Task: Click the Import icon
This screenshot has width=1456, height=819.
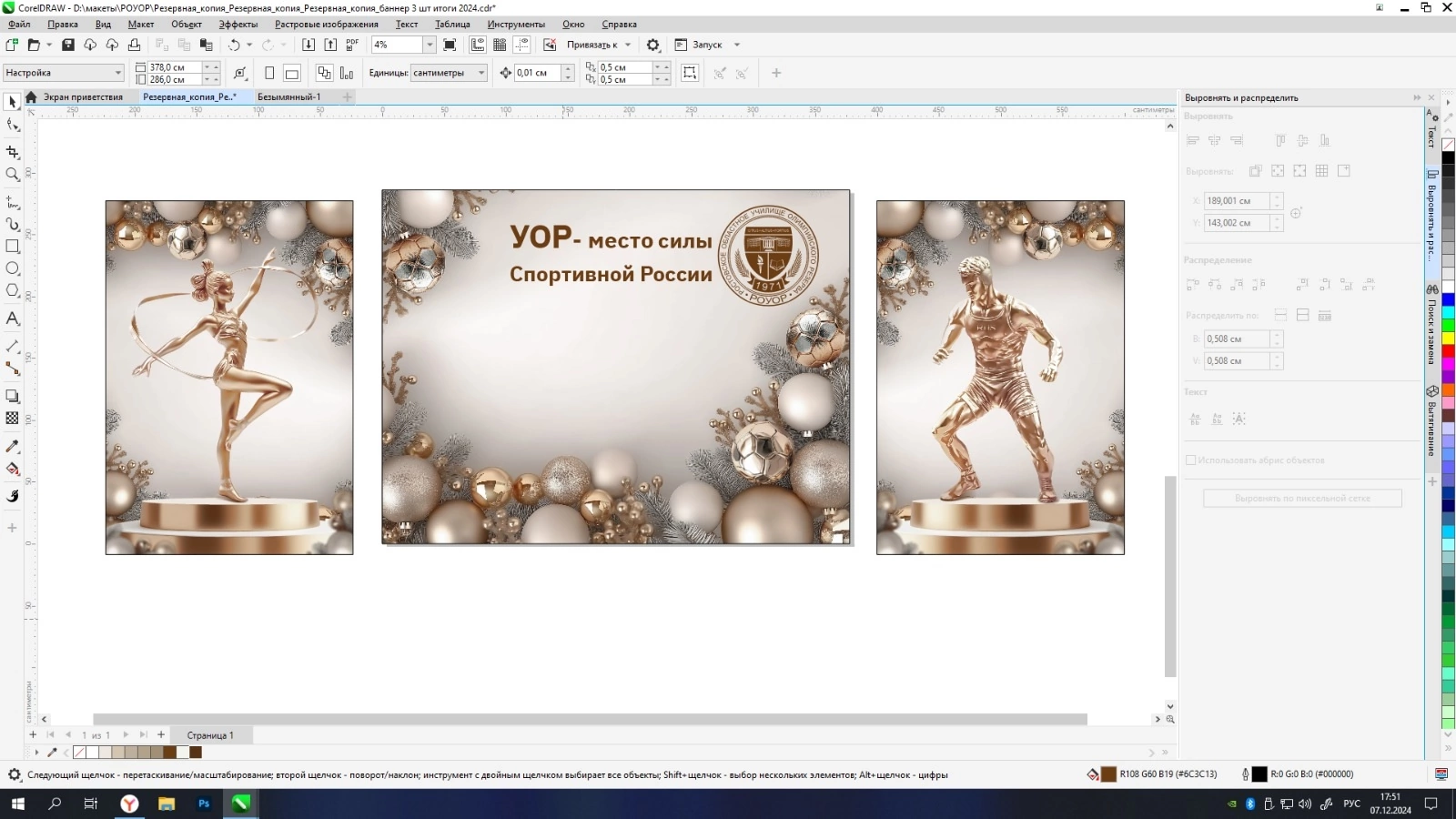Action: tap(308, 45)
